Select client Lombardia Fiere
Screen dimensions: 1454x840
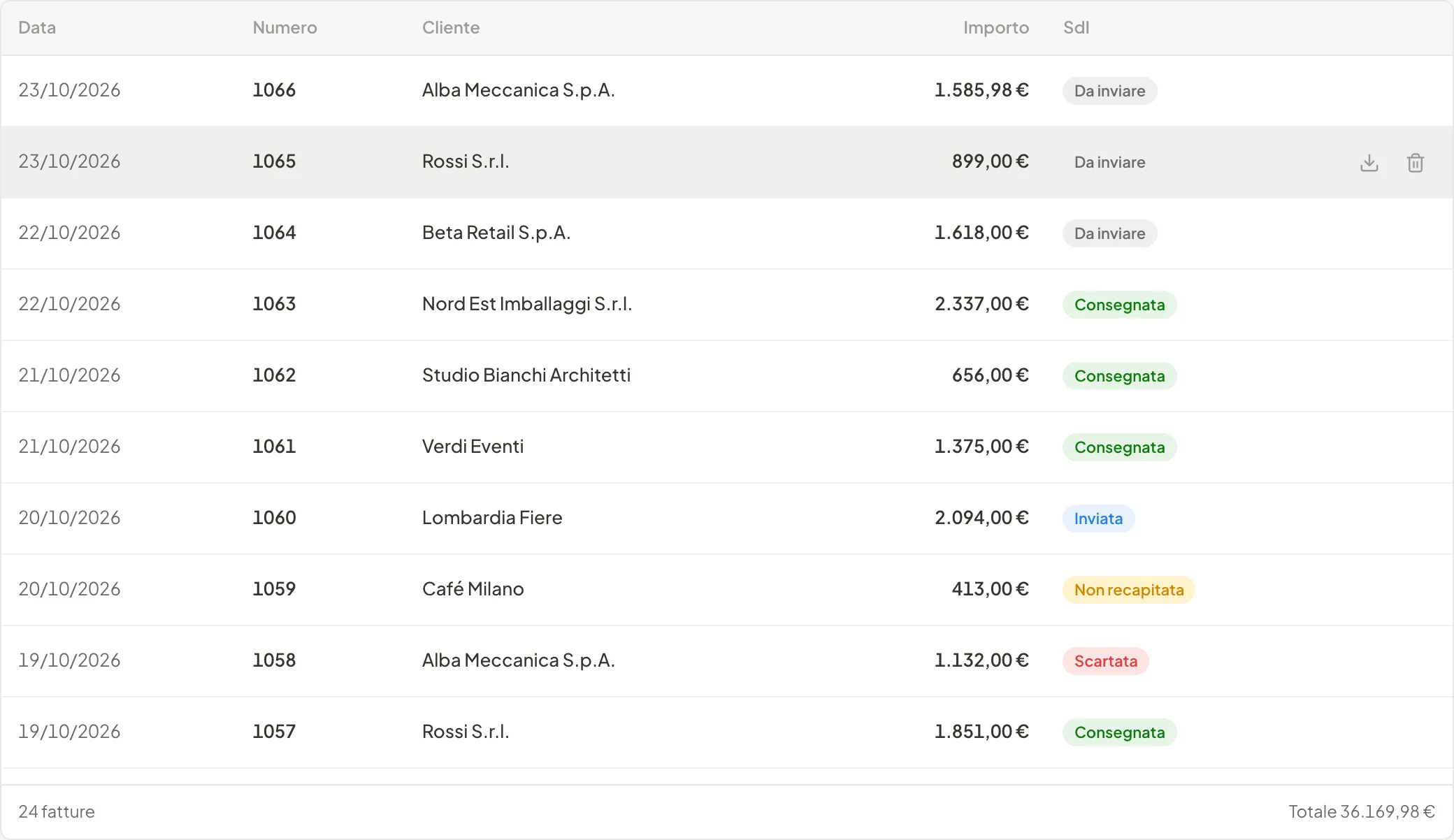tap(492, 518)
